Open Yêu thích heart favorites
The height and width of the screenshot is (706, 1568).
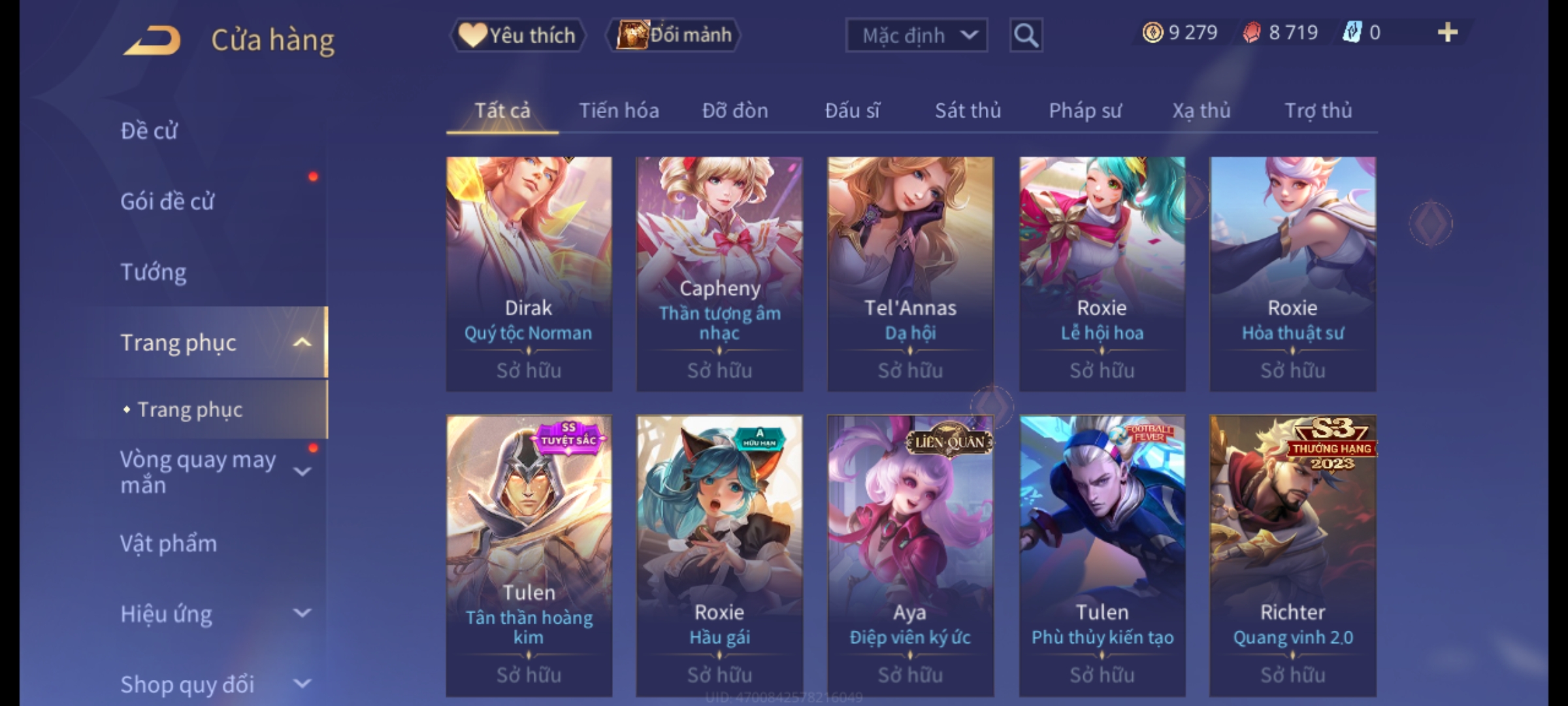point(517,35)
